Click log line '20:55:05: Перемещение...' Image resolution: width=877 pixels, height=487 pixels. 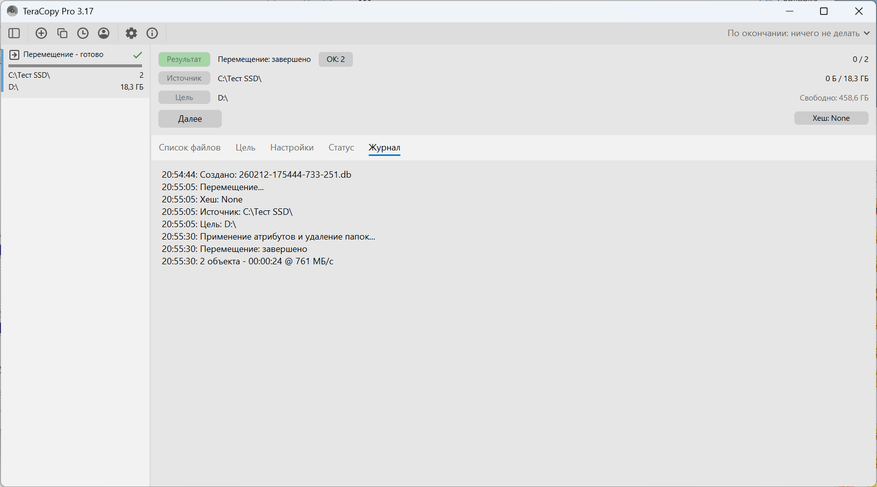[213, 187]
